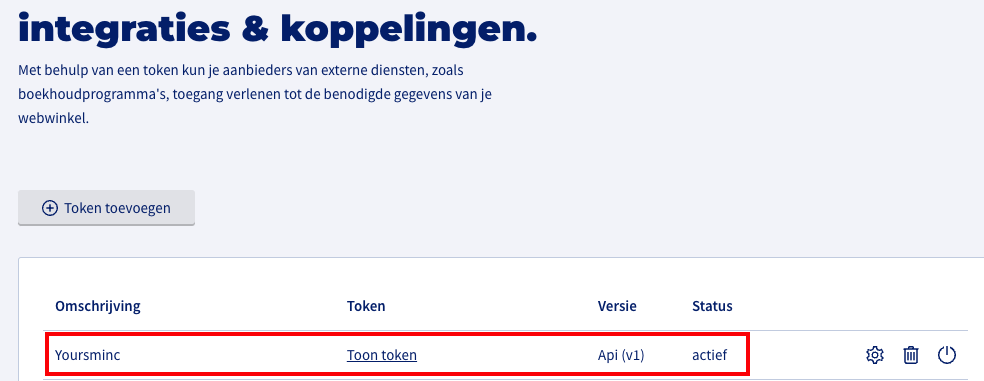Screen dimensions: 984x381
Task: Open settings gear for Yoursminc token
Action: click(874, 355)
